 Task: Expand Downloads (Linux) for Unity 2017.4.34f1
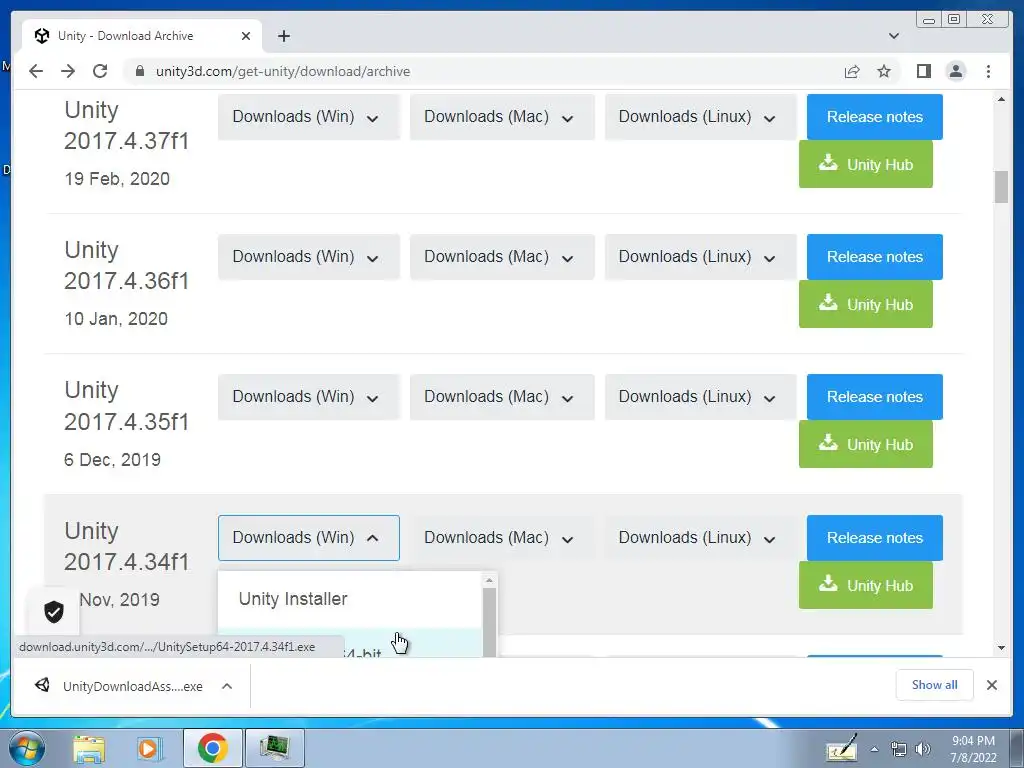(700, 538)
